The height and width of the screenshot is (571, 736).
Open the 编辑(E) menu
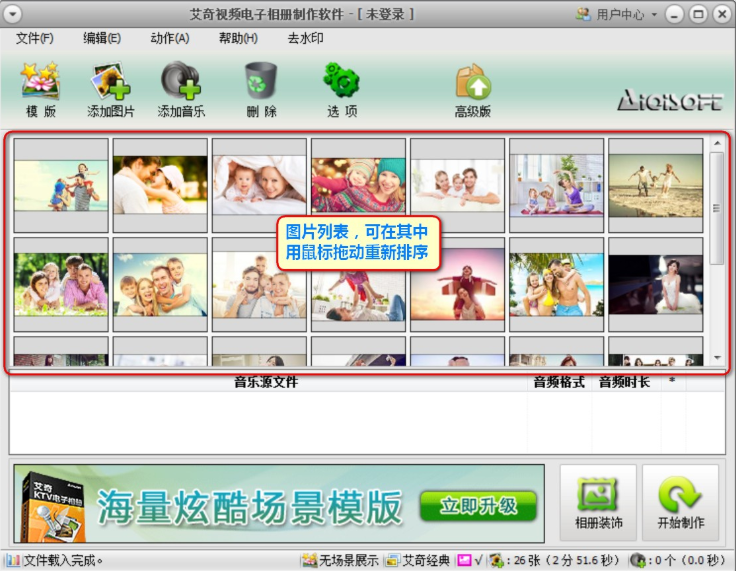102,38
